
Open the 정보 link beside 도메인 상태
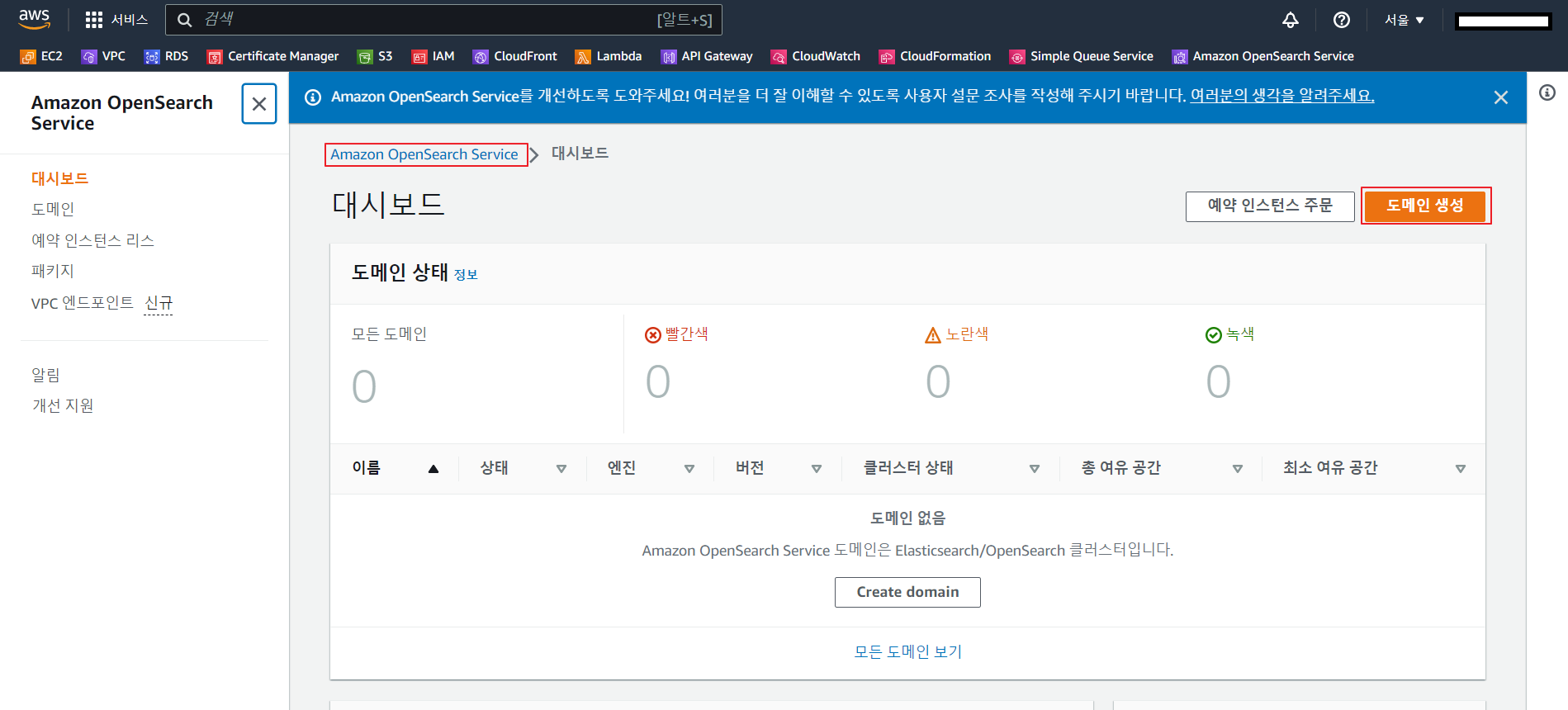(466, 275)
